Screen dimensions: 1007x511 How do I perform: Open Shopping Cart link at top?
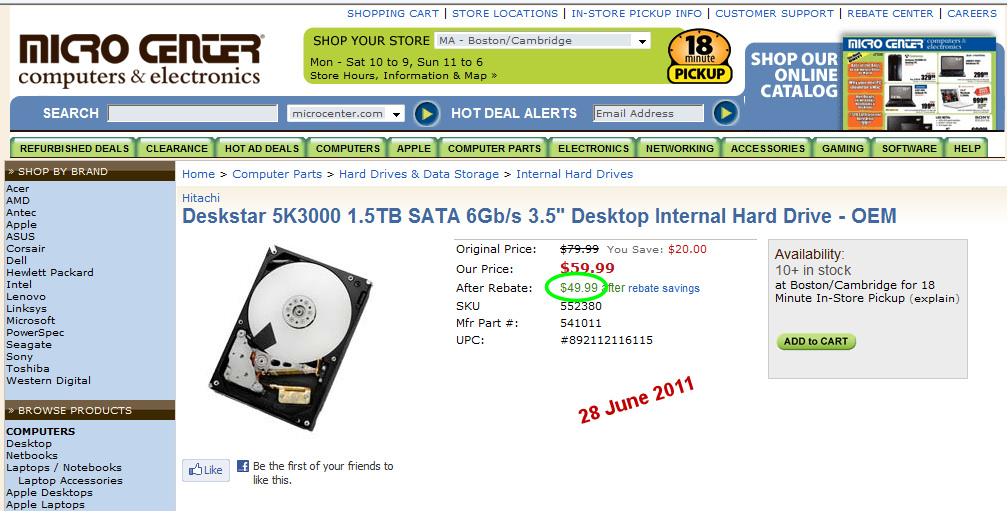coord(393,13)
